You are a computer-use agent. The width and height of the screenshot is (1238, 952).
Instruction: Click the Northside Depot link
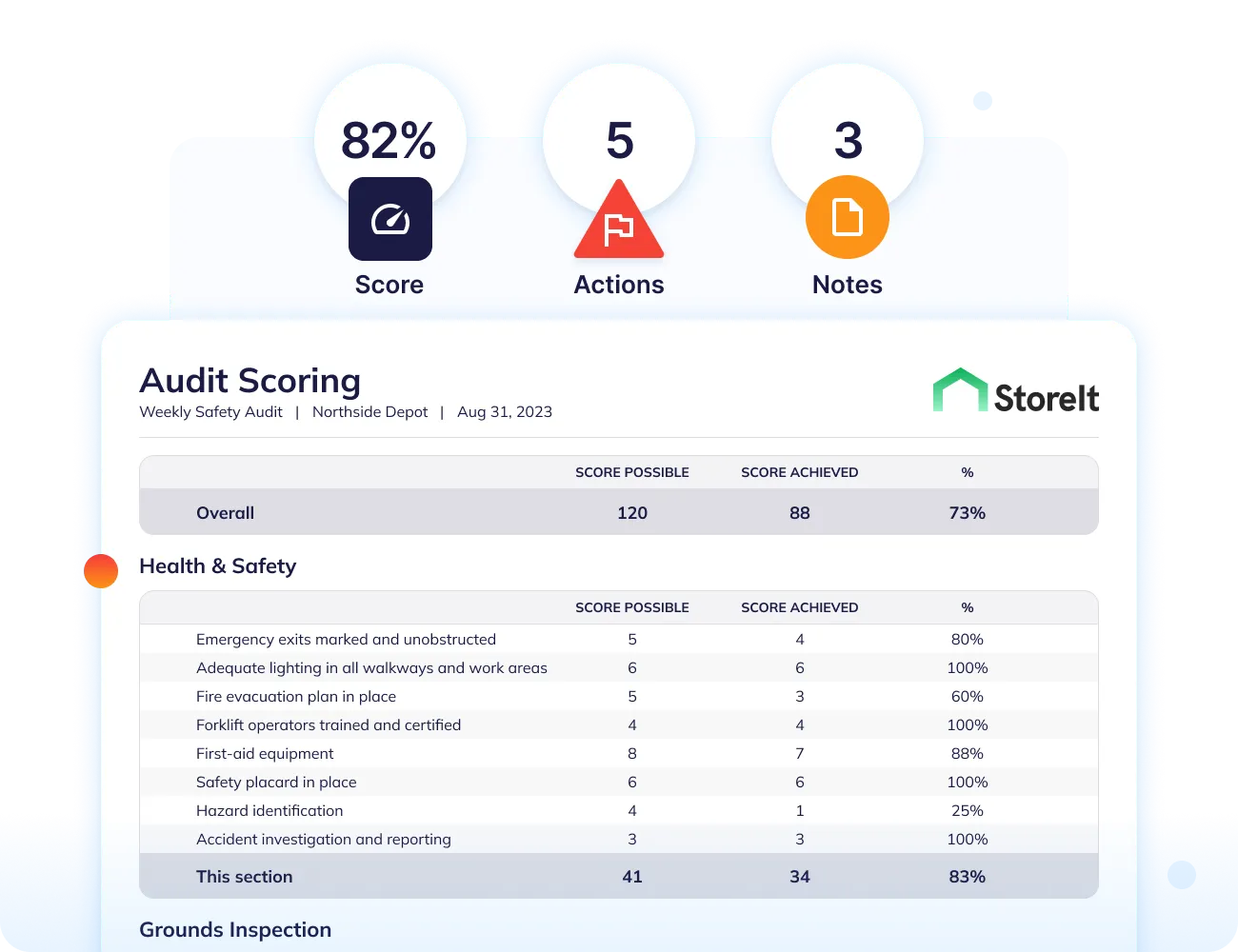click(369, 411)
